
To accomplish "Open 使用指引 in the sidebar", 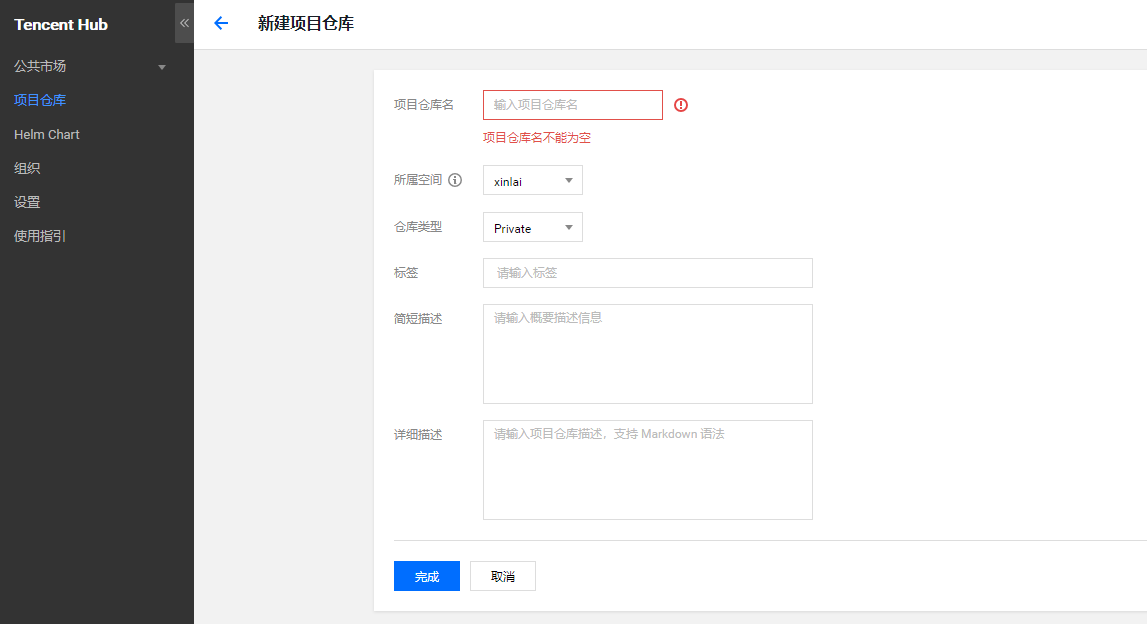I will (40, 236).
